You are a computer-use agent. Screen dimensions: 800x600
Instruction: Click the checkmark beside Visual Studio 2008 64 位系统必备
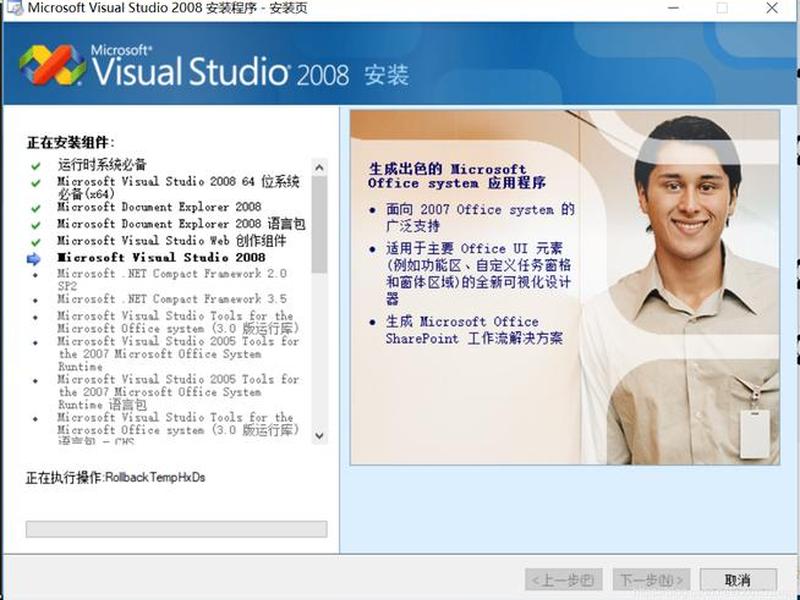(36, 183)
